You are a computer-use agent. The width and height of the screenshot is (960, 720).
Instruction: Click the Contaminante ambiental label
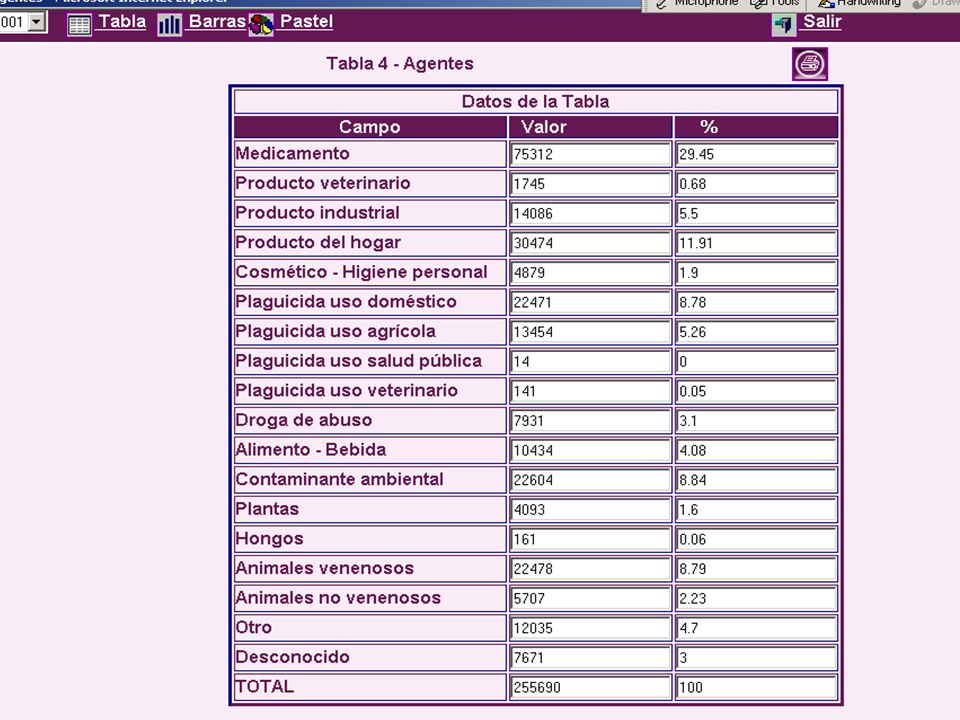click(340, 479)
